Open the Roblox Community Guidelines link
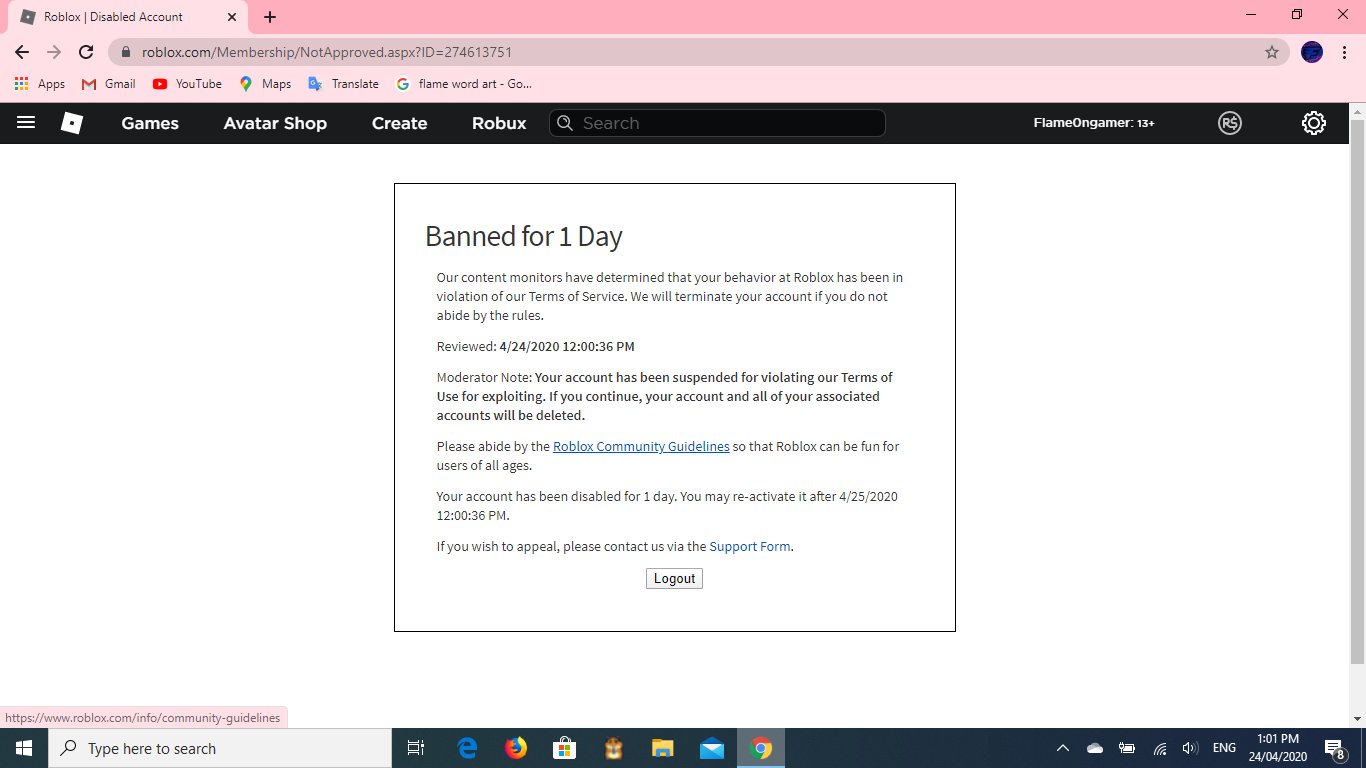This screenshot has height=768, width=1366. [641, 446]
